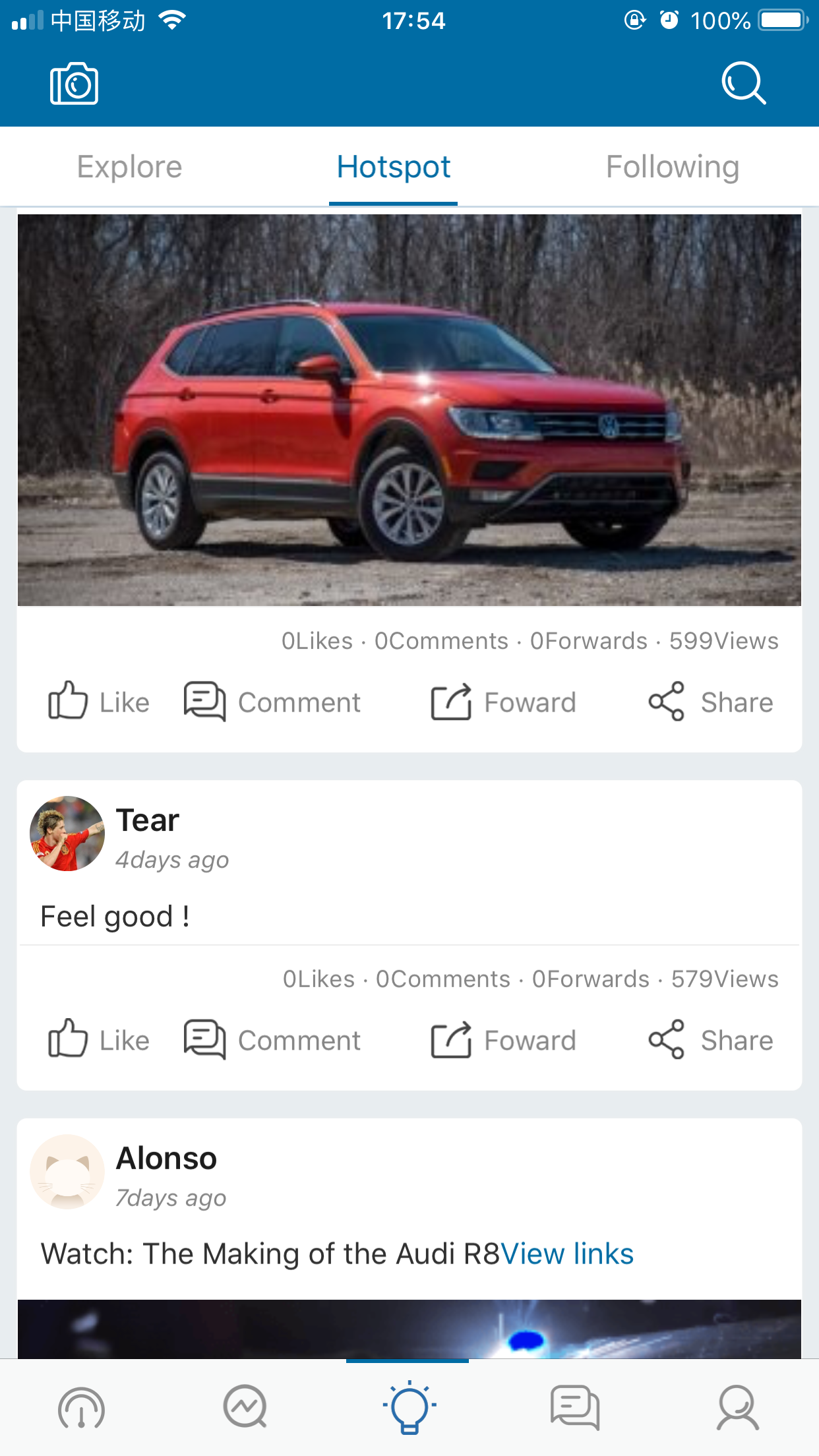Tap the search magnifier icon
The image size is (819, 1456).
click(x=743, y=83)
